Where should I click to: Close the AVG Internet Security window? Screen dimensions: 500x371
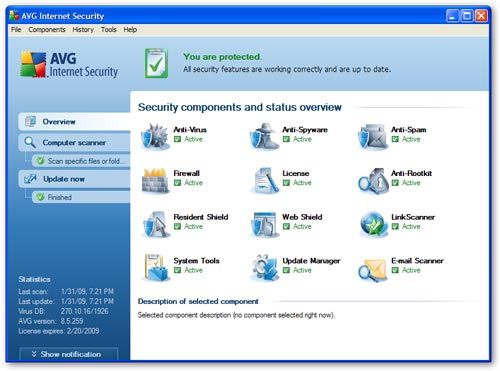[x=481, y=16]
